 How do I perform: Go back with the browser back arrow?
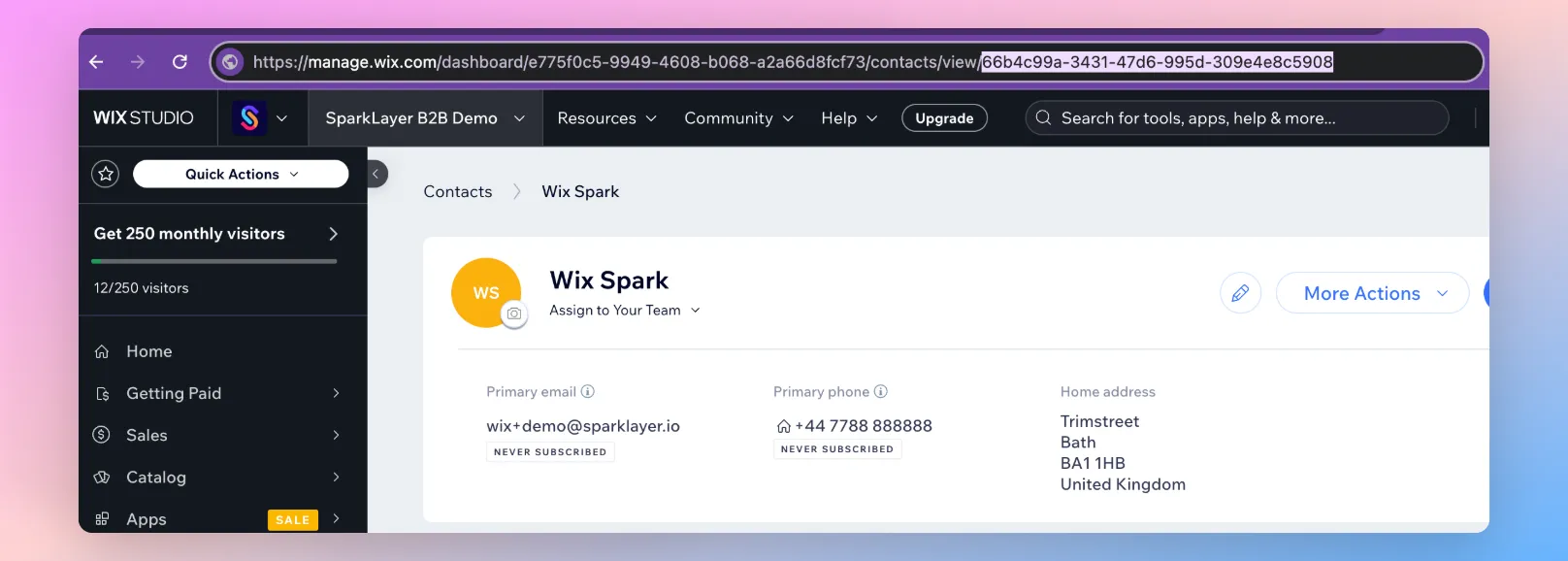(96, 62)
